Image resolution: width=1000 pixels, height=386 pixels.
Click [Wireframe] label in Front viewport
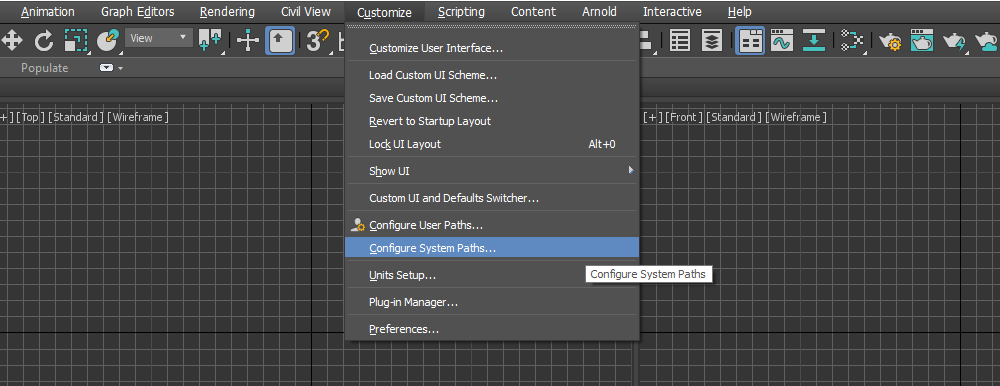point(796,117)
